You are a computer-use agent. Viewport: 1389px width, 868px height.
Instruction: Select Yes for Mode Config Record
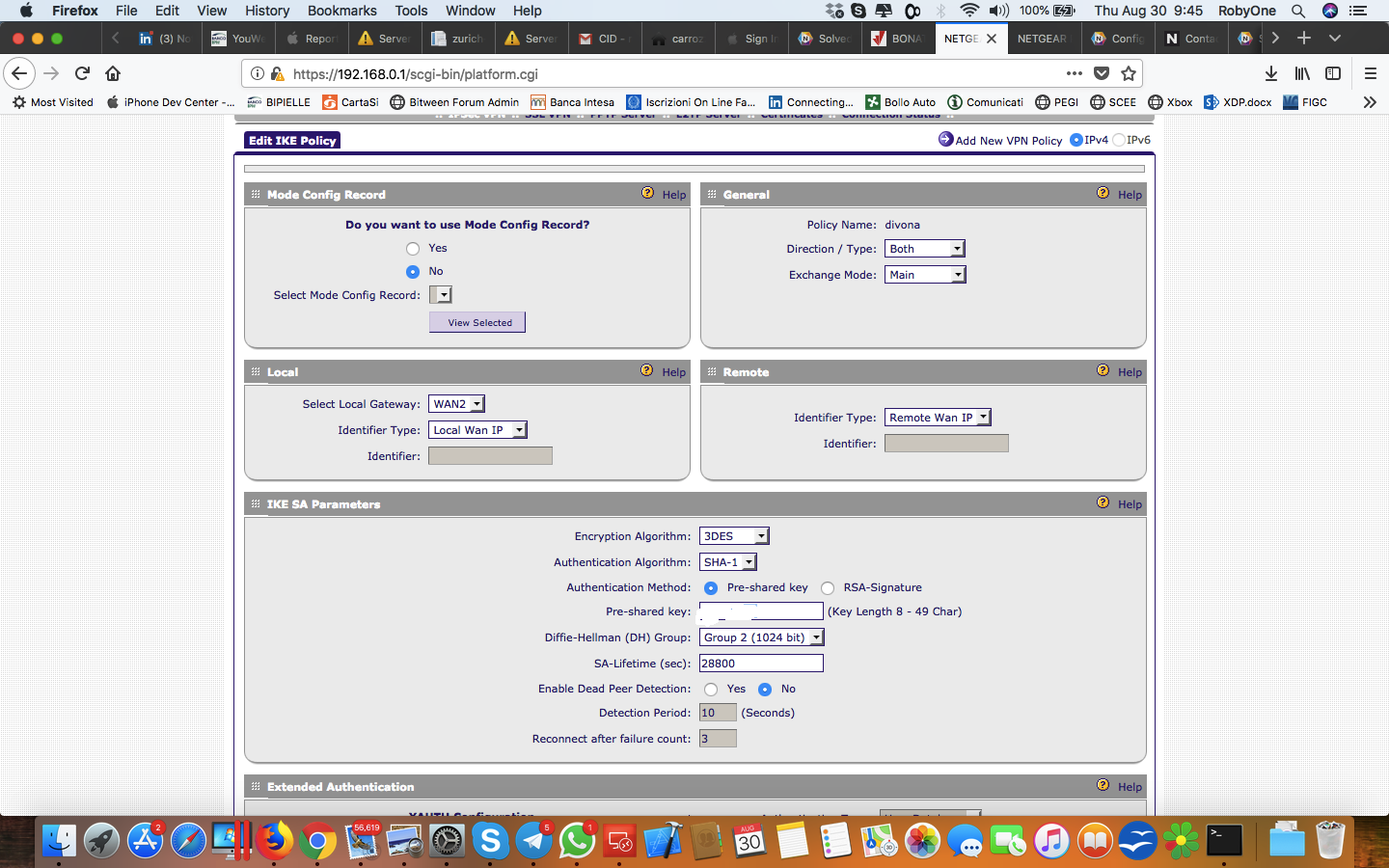click(413, 249)
